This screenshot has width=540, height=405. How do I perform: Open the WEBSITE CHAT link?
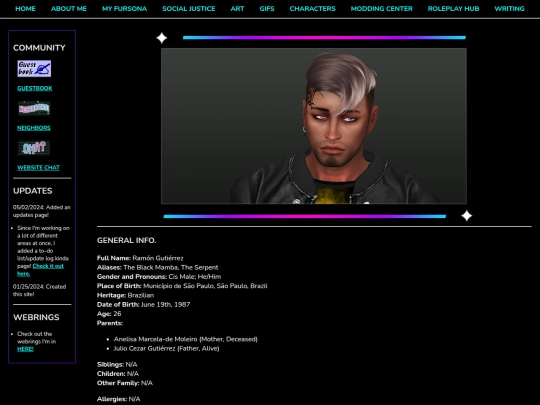coord(38,168)
